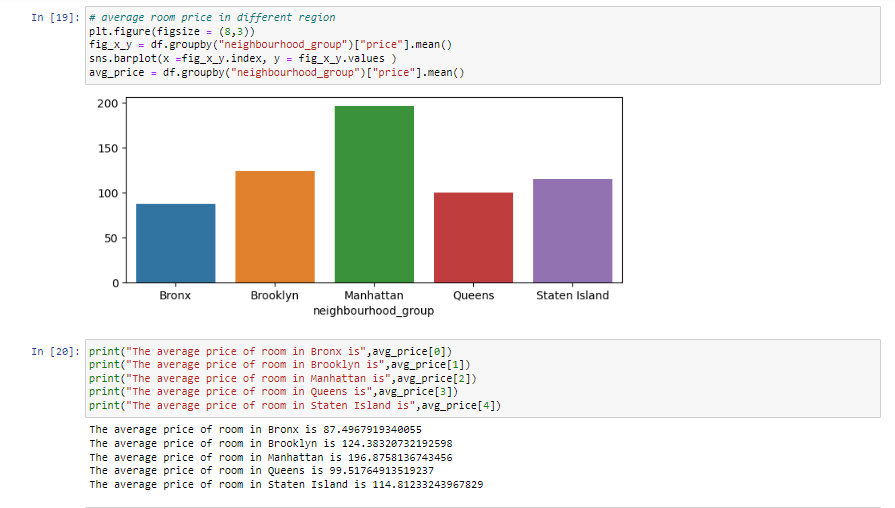Click the output line with 196.8758136743456
895x508 pixels.
pyautogui.click(x=271, y=457)
